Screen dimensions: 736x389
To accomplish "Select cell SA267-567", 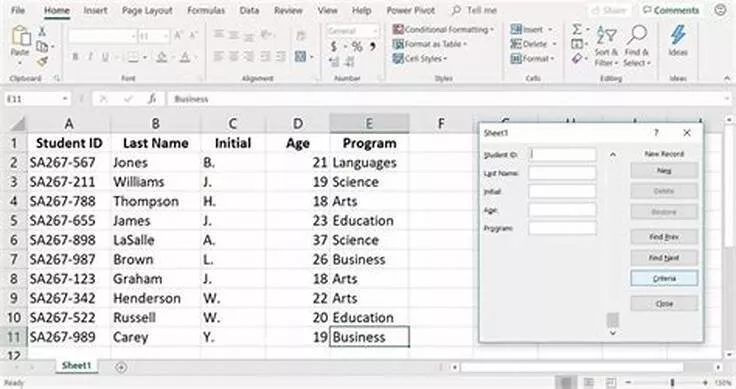I will 69,163.
